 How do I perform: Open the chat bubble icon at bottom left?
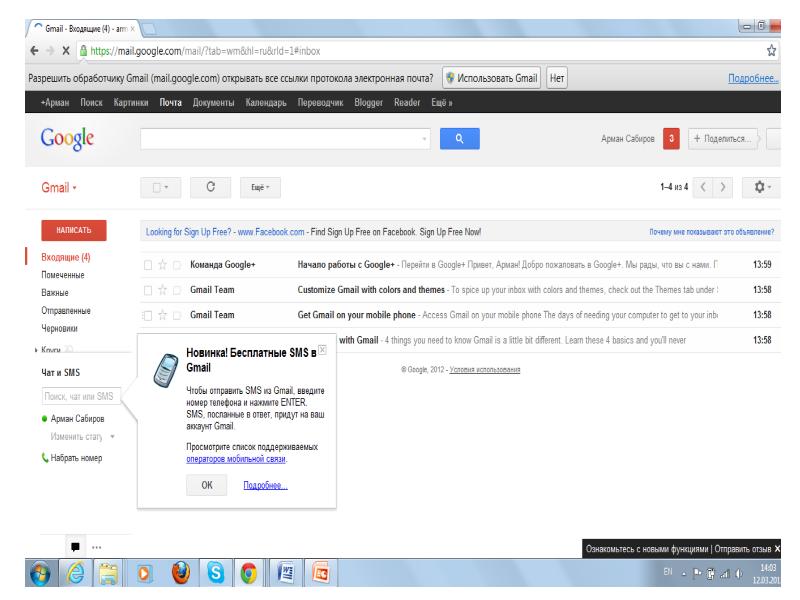coord(74,548)
